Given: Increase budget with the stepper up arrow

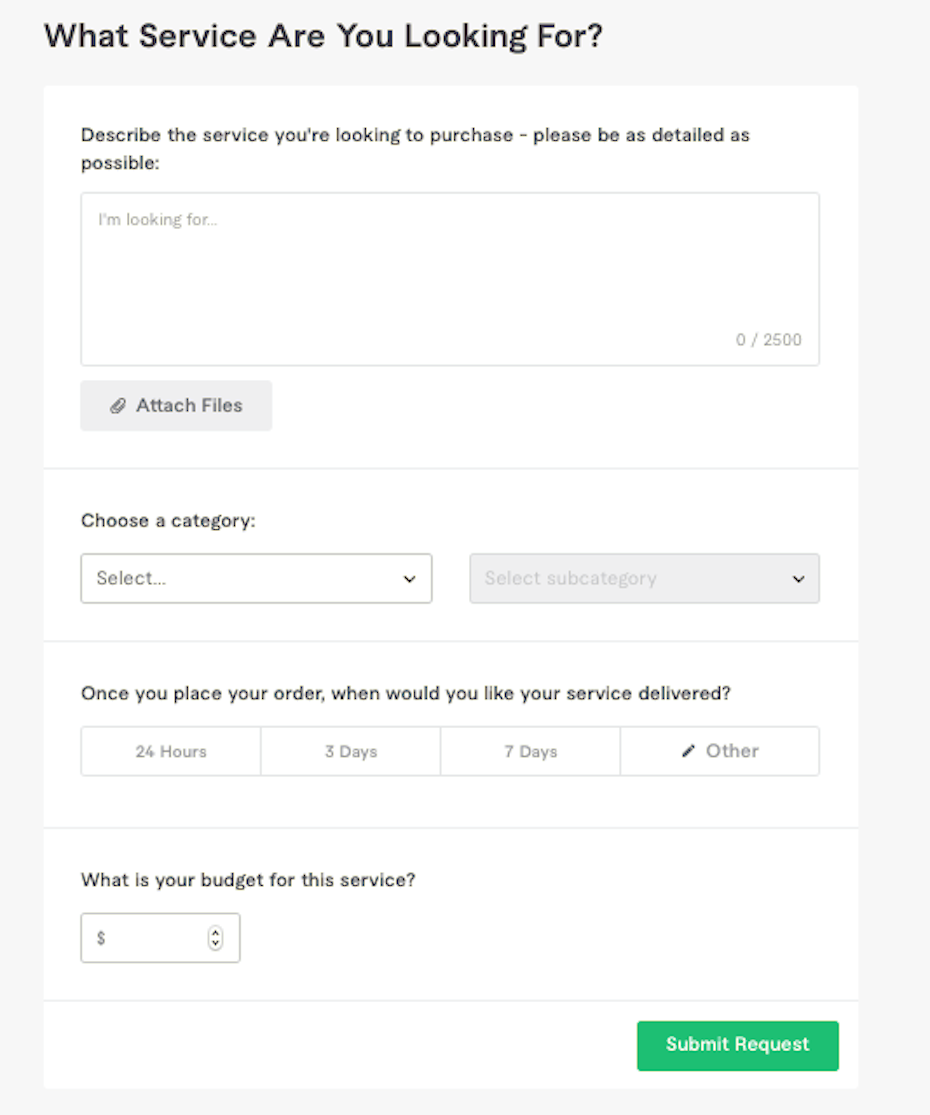Looking at the screenshot, I should (215, 933).
